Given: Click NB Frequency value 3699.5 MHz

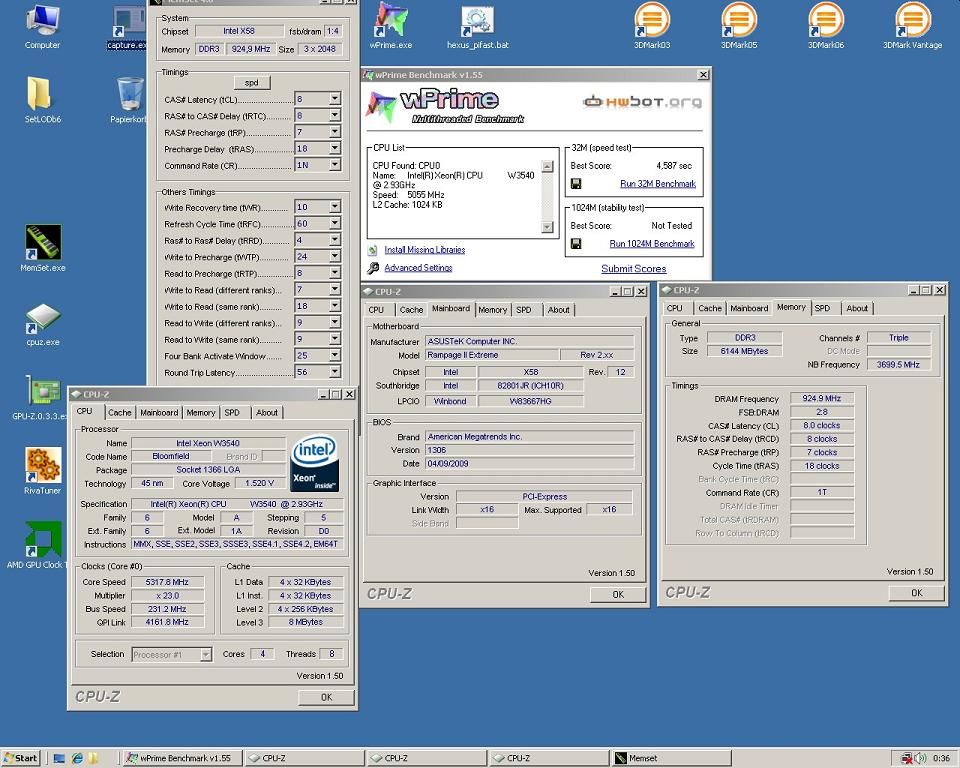Looking at the screenshot, I should pos(898,364).
